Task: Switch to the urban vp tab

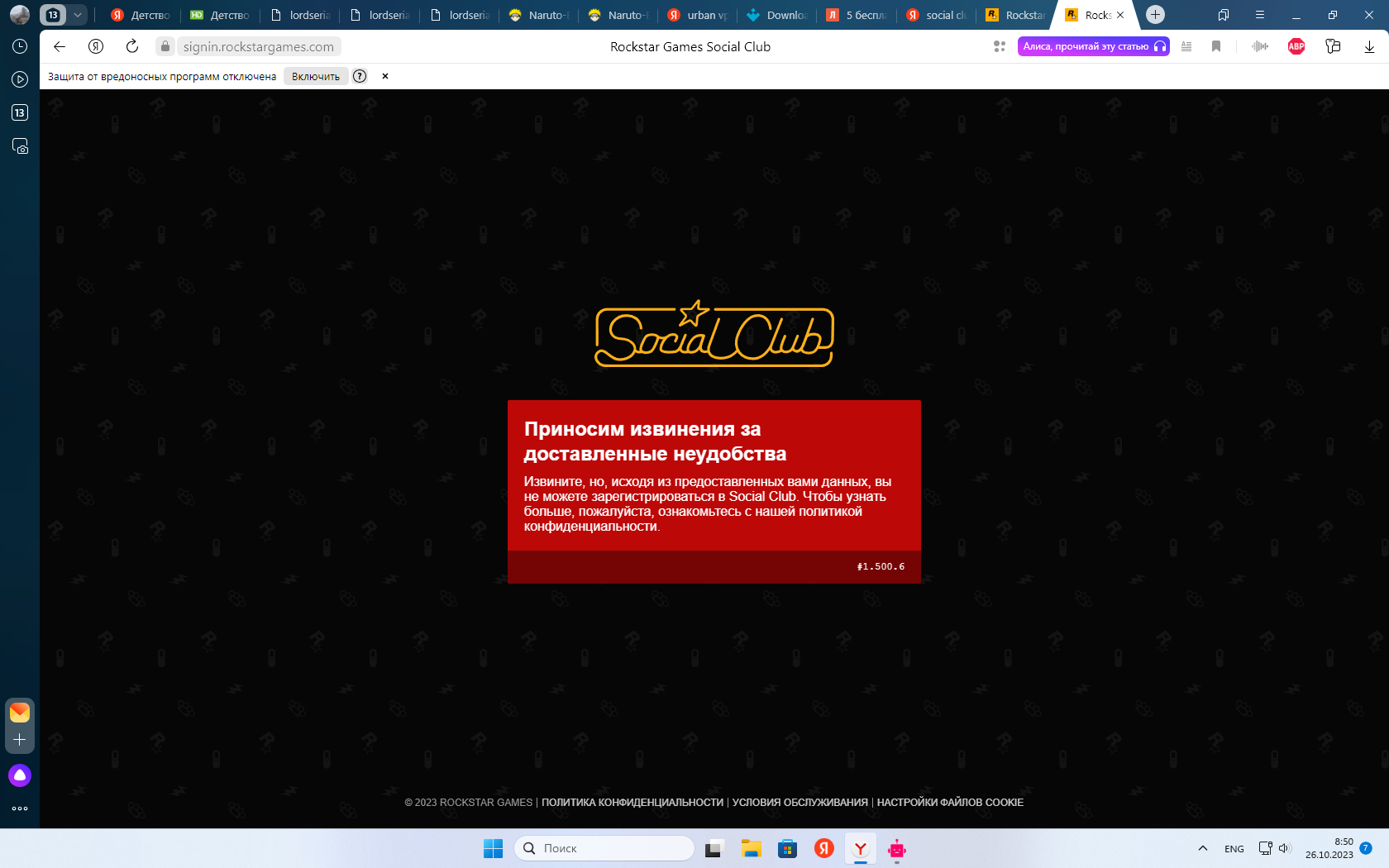Action: (x=698, y=15)
